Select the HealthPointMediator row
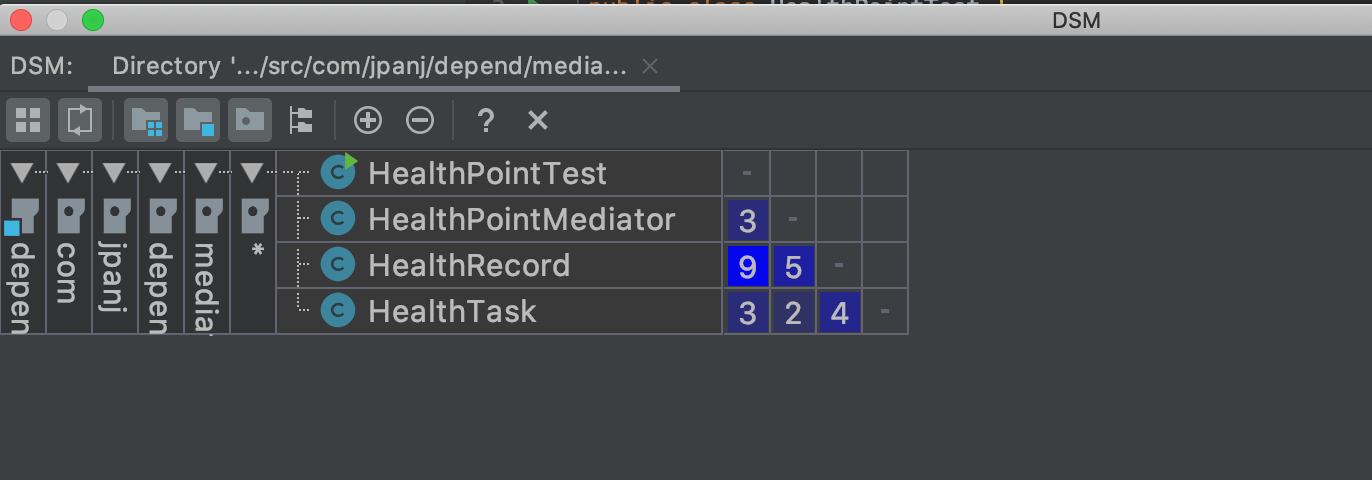The image size is (1372, 480). [x=521, y=219]
